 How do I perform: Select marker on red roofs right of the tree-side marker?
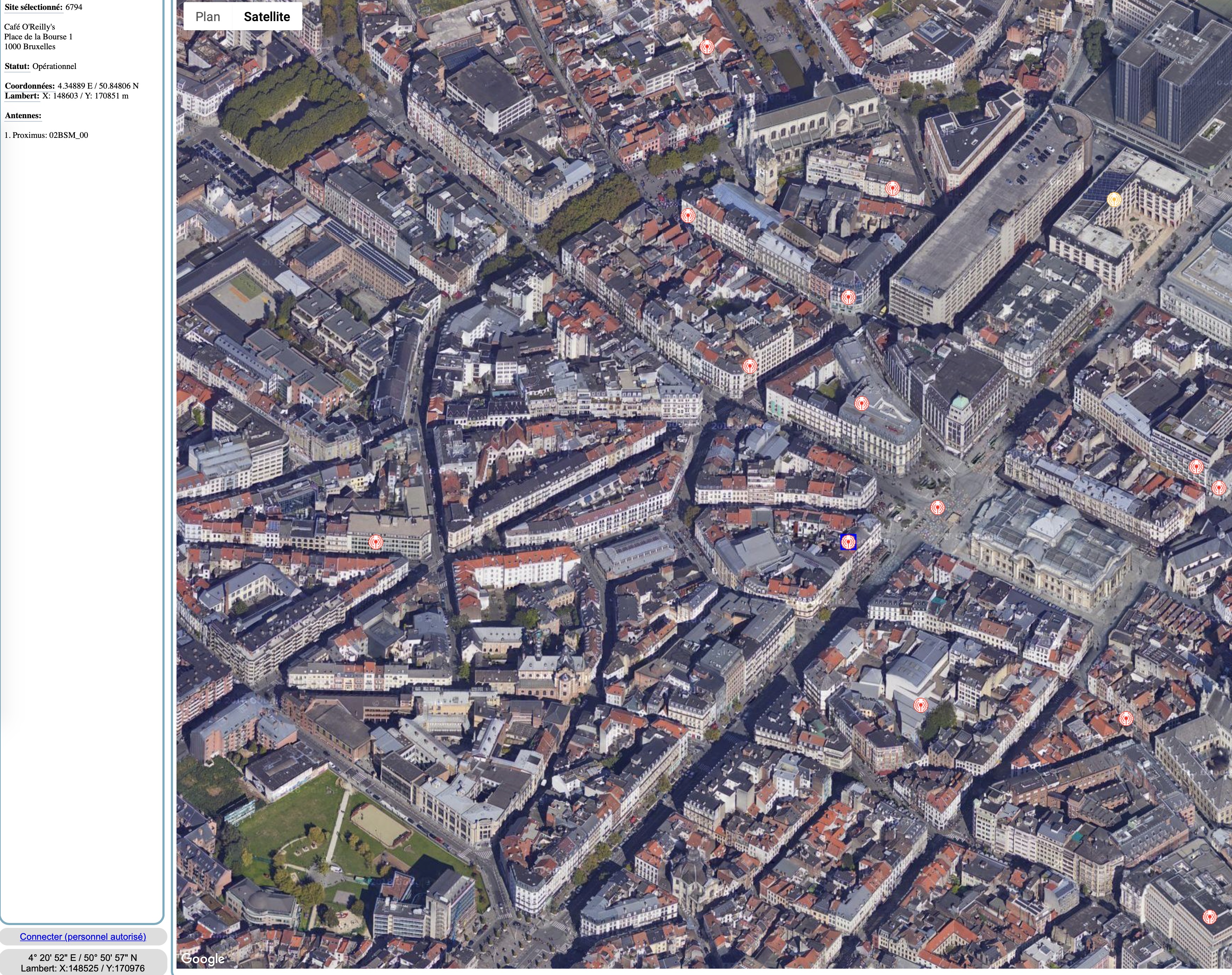coord(1125,718)
